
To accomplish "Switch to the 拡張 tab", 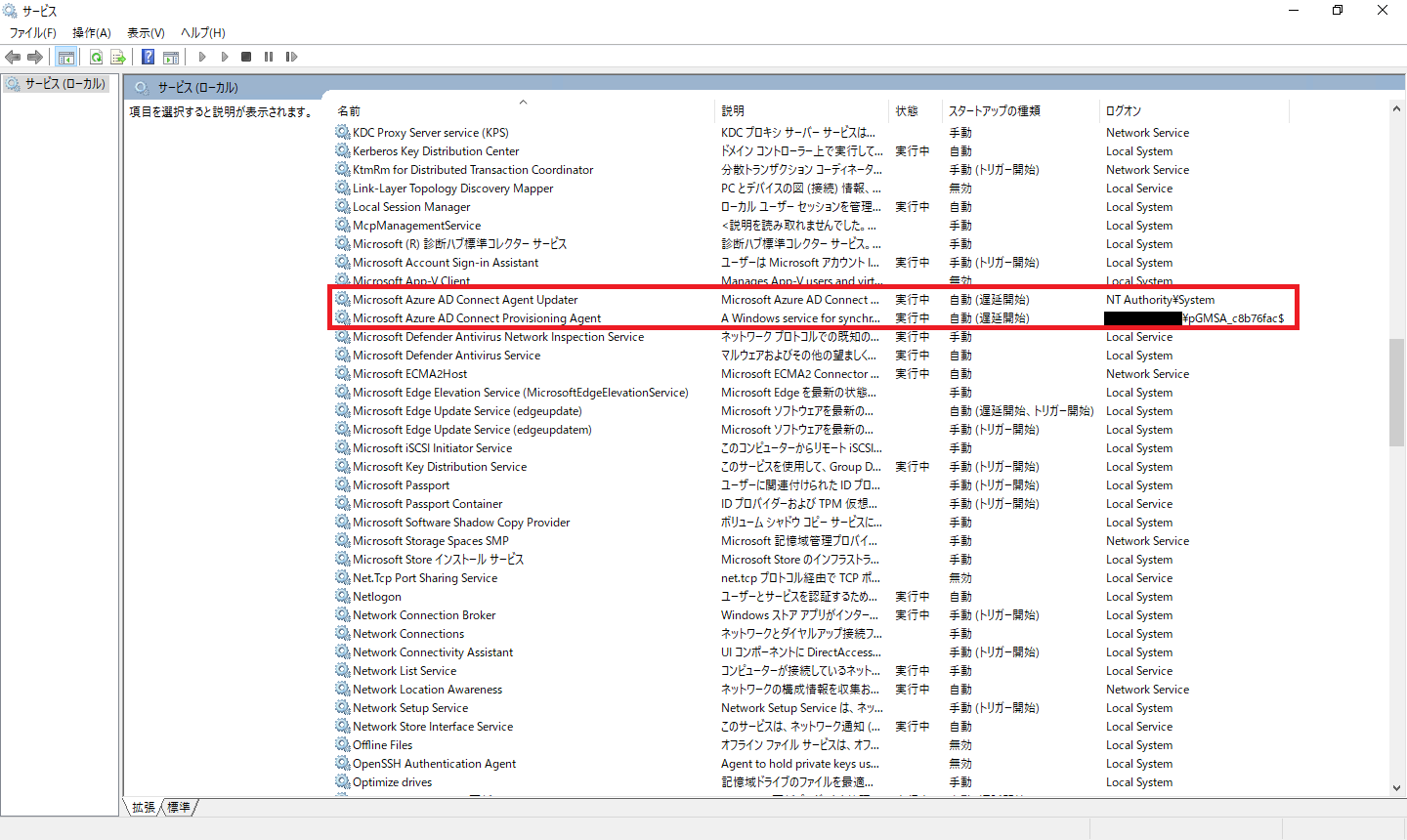I will (x=144, y=807).
